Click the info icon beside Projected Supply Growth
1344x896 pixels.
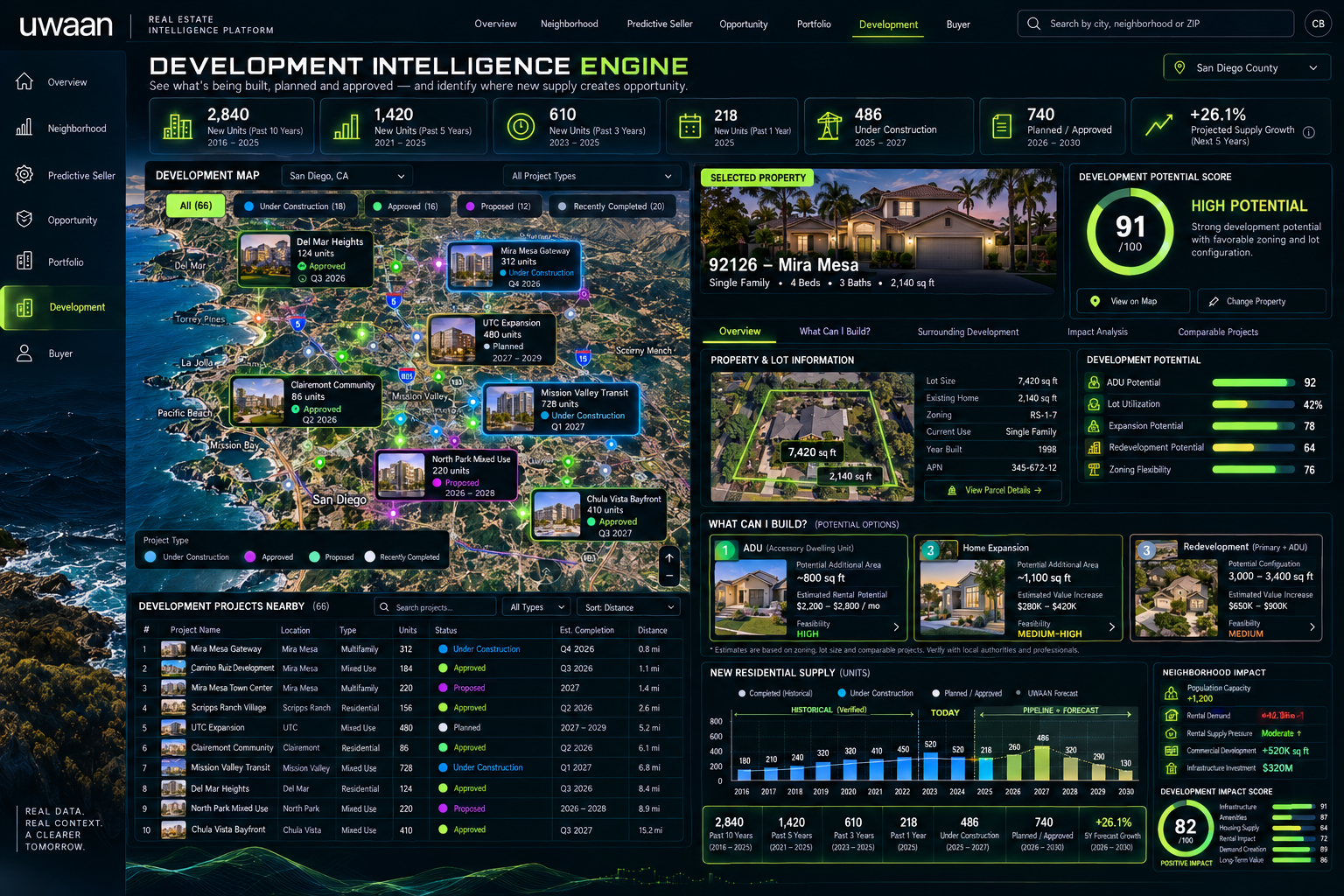(x=1309, y=133)
